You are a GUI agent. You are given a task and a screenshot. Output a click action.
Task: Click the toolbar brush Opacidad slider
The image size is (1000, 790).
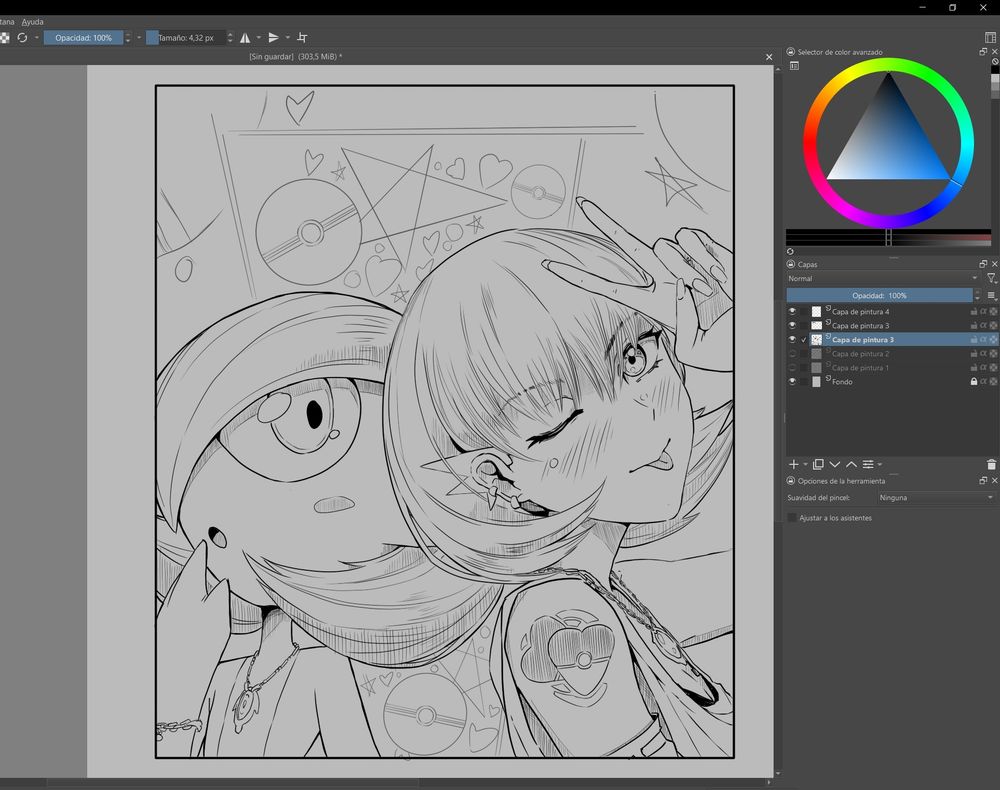83,38
